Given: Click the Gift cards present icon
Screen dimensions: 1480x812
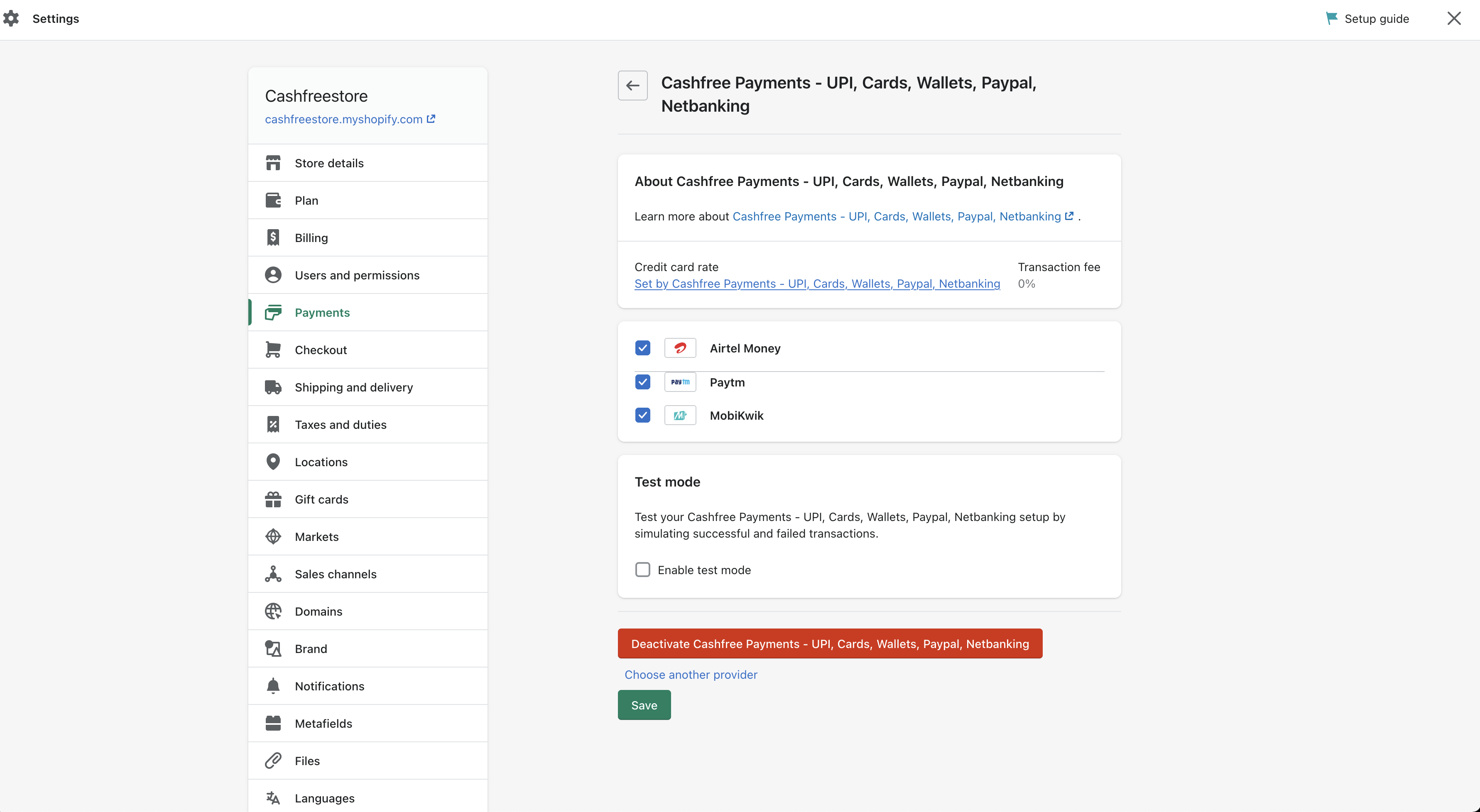Looking at the screenshot, I should point(273,499).
